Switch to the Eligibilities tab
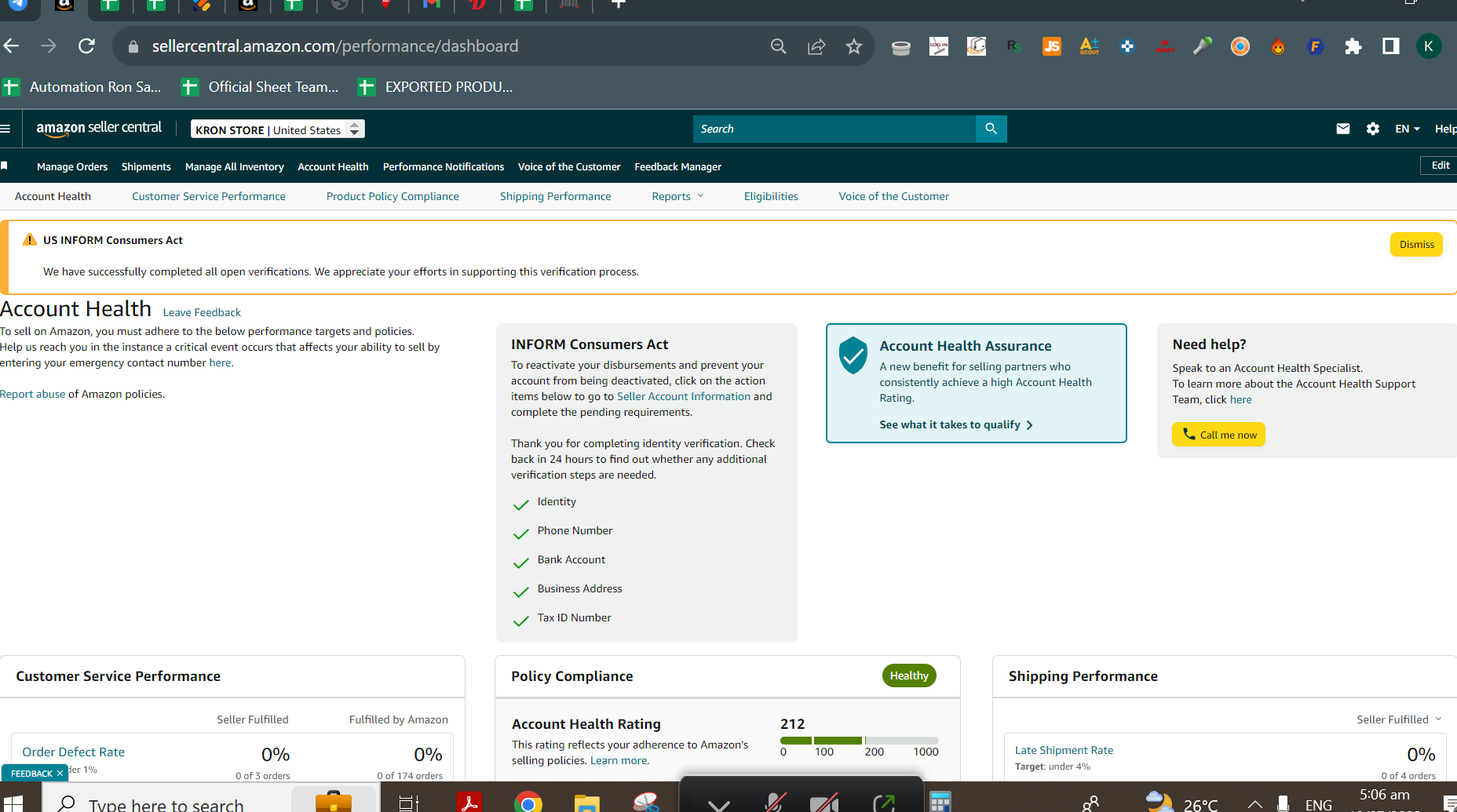 pos(771,196)
